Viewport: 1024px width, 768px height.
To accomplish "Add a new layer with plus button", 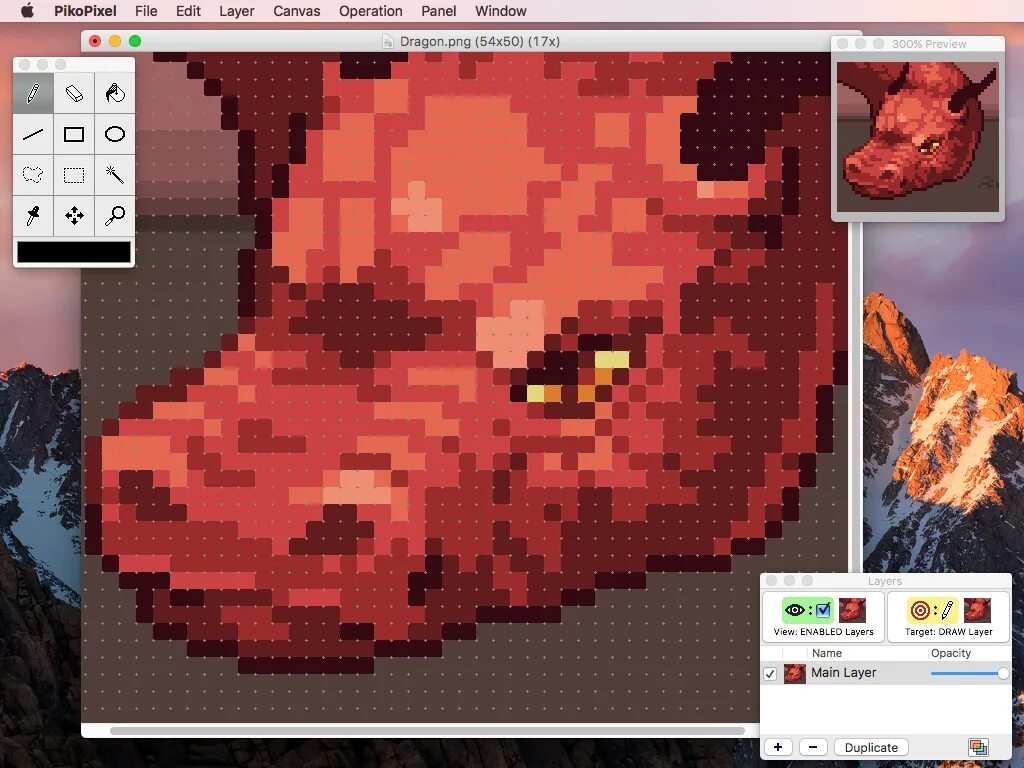I will tap(778, 747).
